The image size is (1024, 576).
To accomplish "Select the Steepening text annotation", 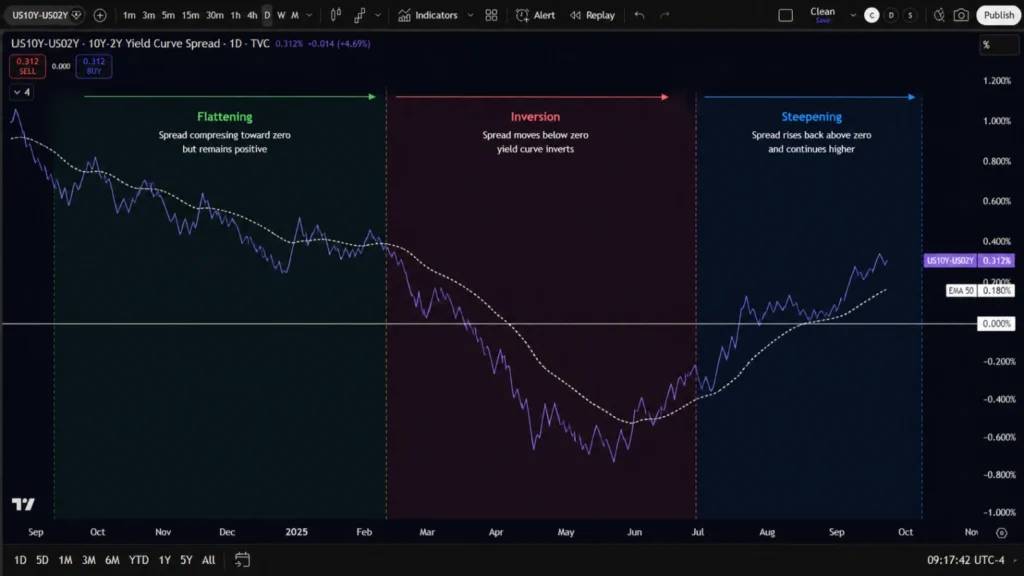I will pyautogui.click(x=812, y=117).
